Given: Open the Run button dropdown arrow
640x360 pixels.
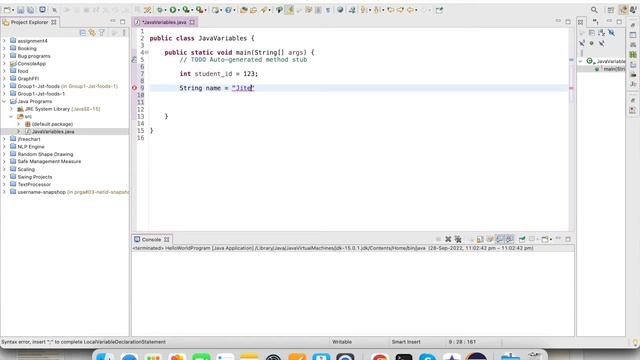Looking at the screenshot, I should pyautogui.click(x=179, y=10).
